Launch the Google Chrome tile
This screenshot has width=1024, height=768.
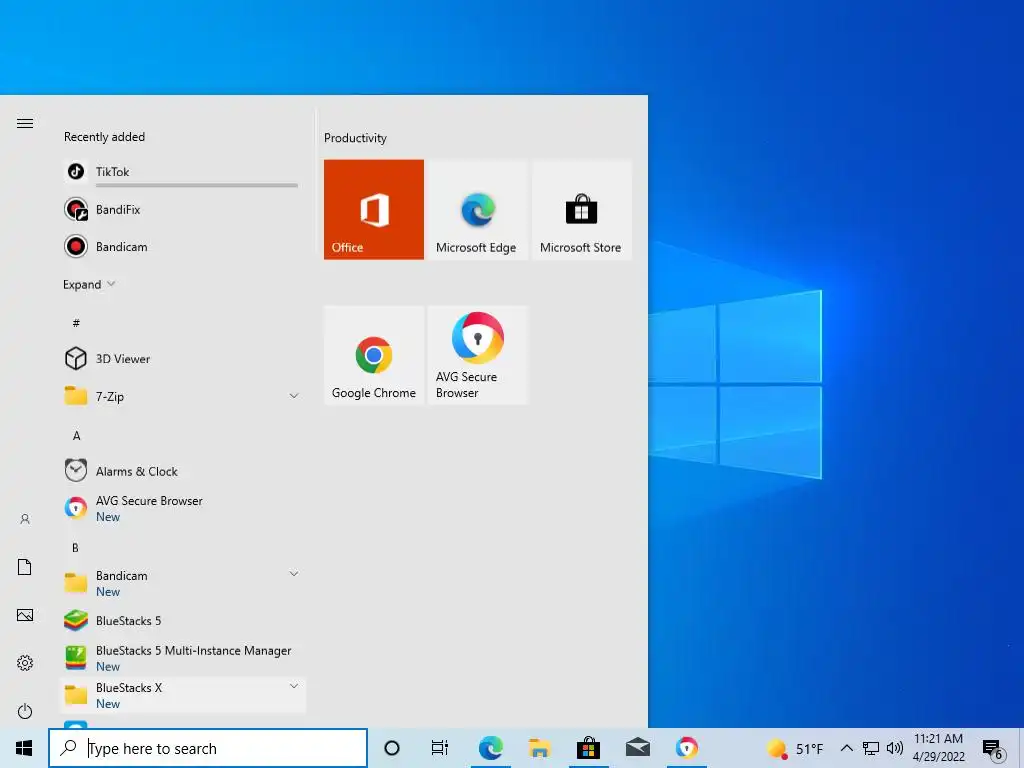tap(374, 355)
